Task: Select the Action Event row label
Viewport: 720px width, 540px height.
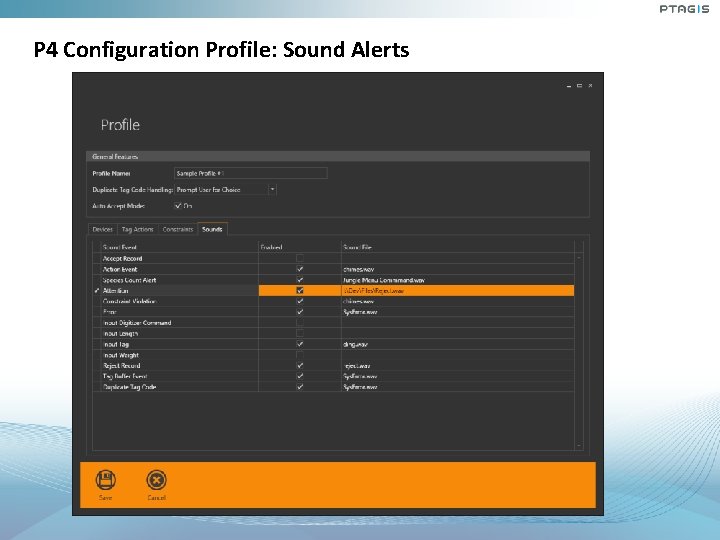Action: tap(120, 269)
